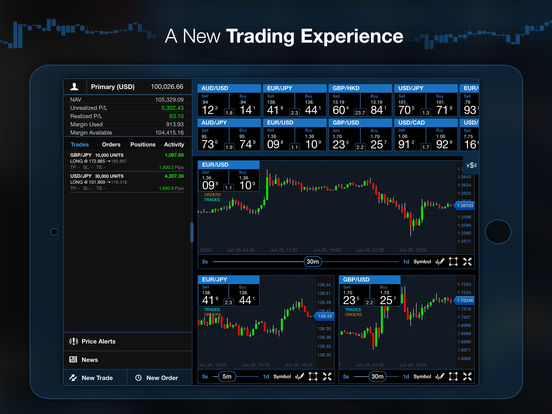Select the current price marker on EUR/USD chart
This screenshot has height=414, width=552.
tap(464, 205)
